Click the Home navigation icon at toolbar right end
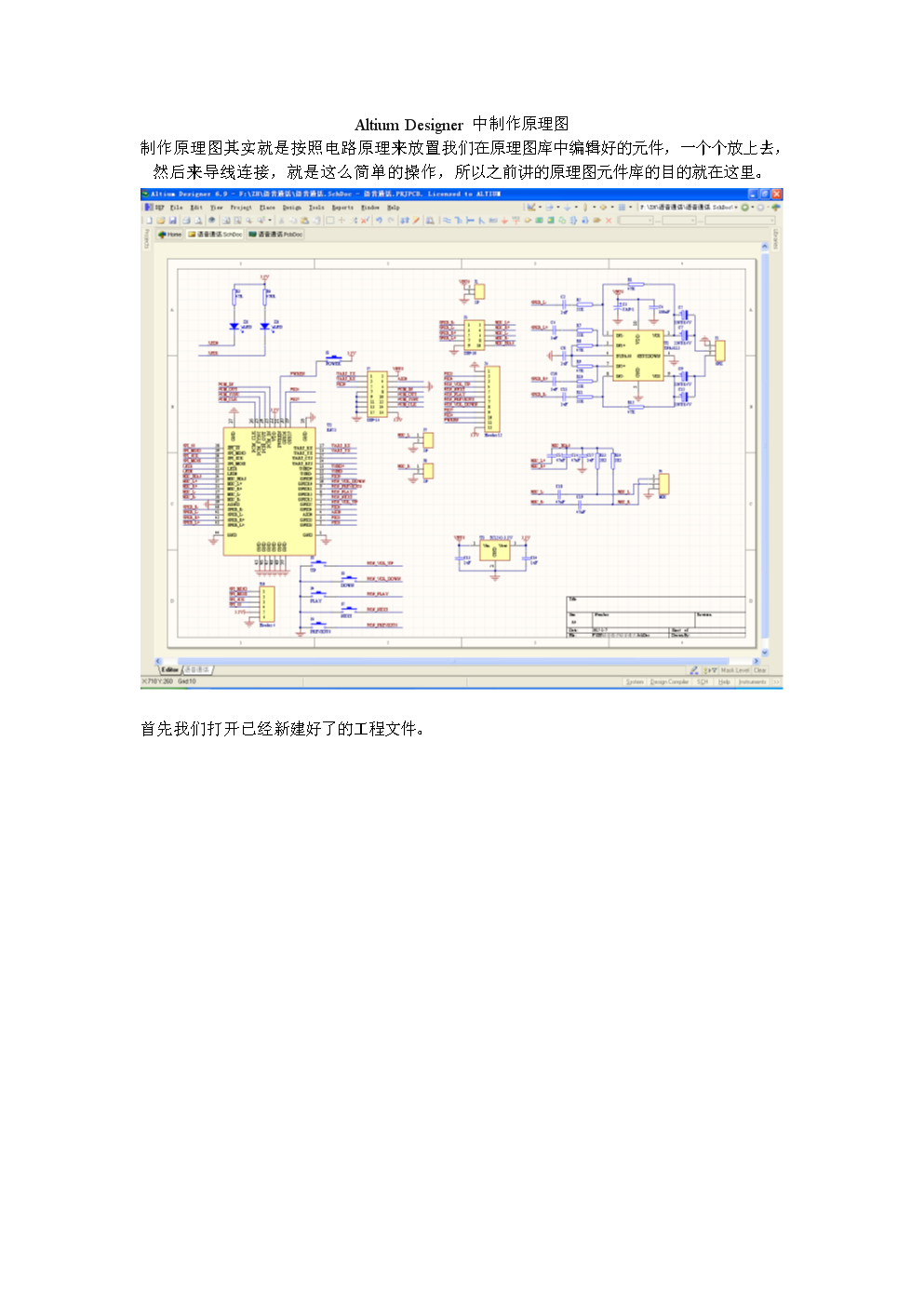924x1307 pixels. 774,208
